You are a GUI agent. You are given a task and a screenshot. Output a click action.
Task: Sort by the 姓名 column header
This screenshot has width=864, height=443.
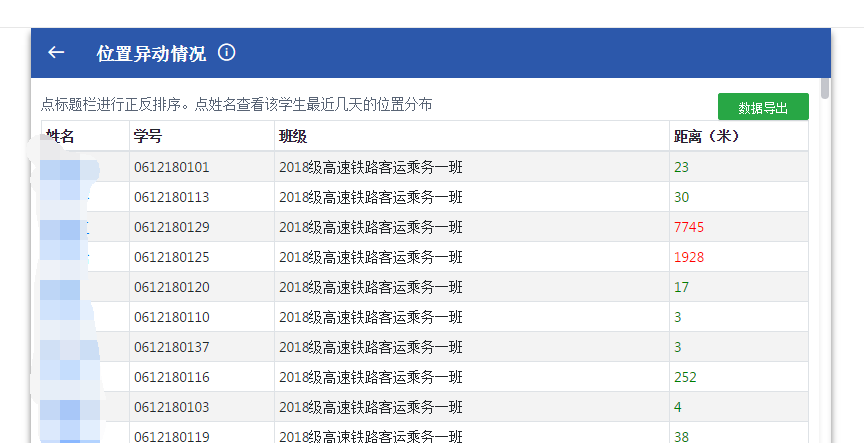pyautogui.click(x=62, y=136)
